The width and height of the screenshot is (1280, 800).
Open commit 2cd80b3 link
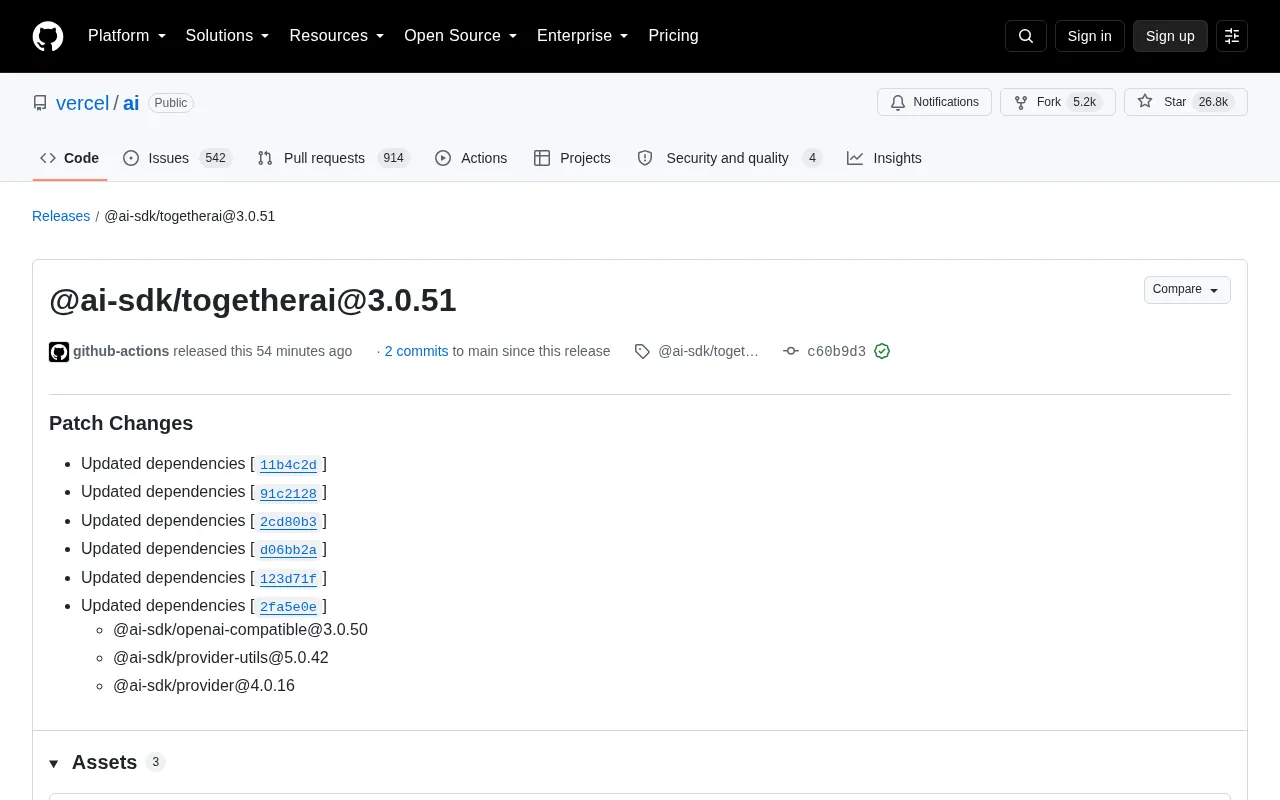(288, 521)
